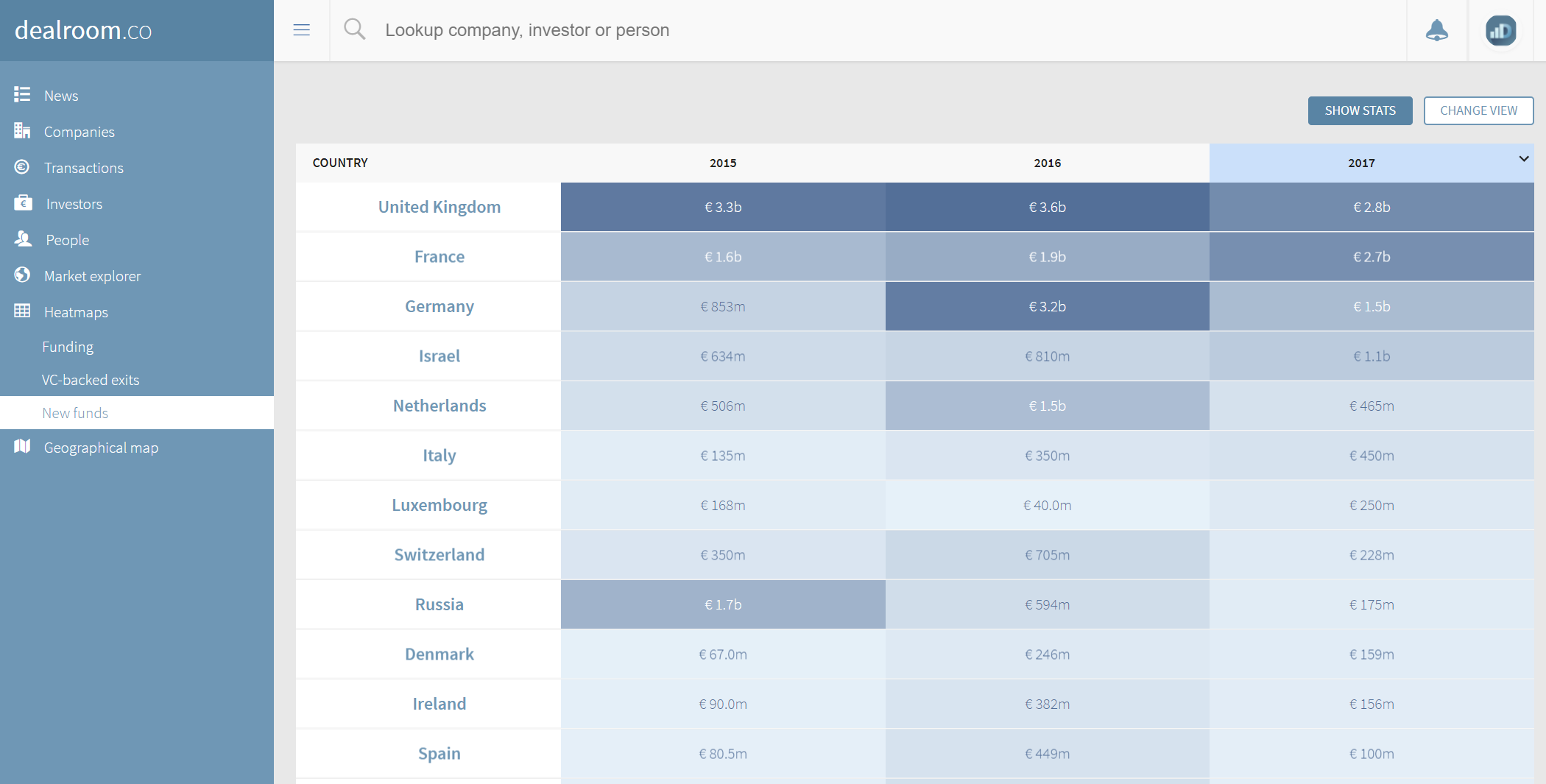Open the user profile avatar menu
Screen dimensions: 1546x784
point(1500,30)
